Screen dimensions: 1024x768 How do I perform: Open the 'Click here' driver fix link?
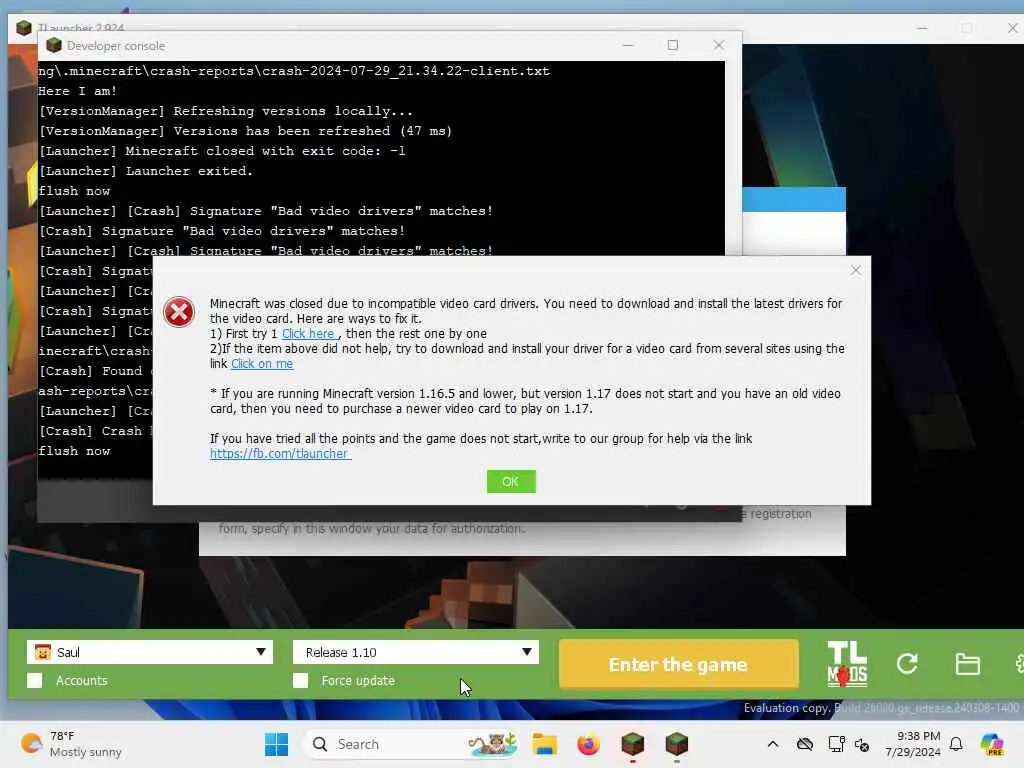pos(309,334)
